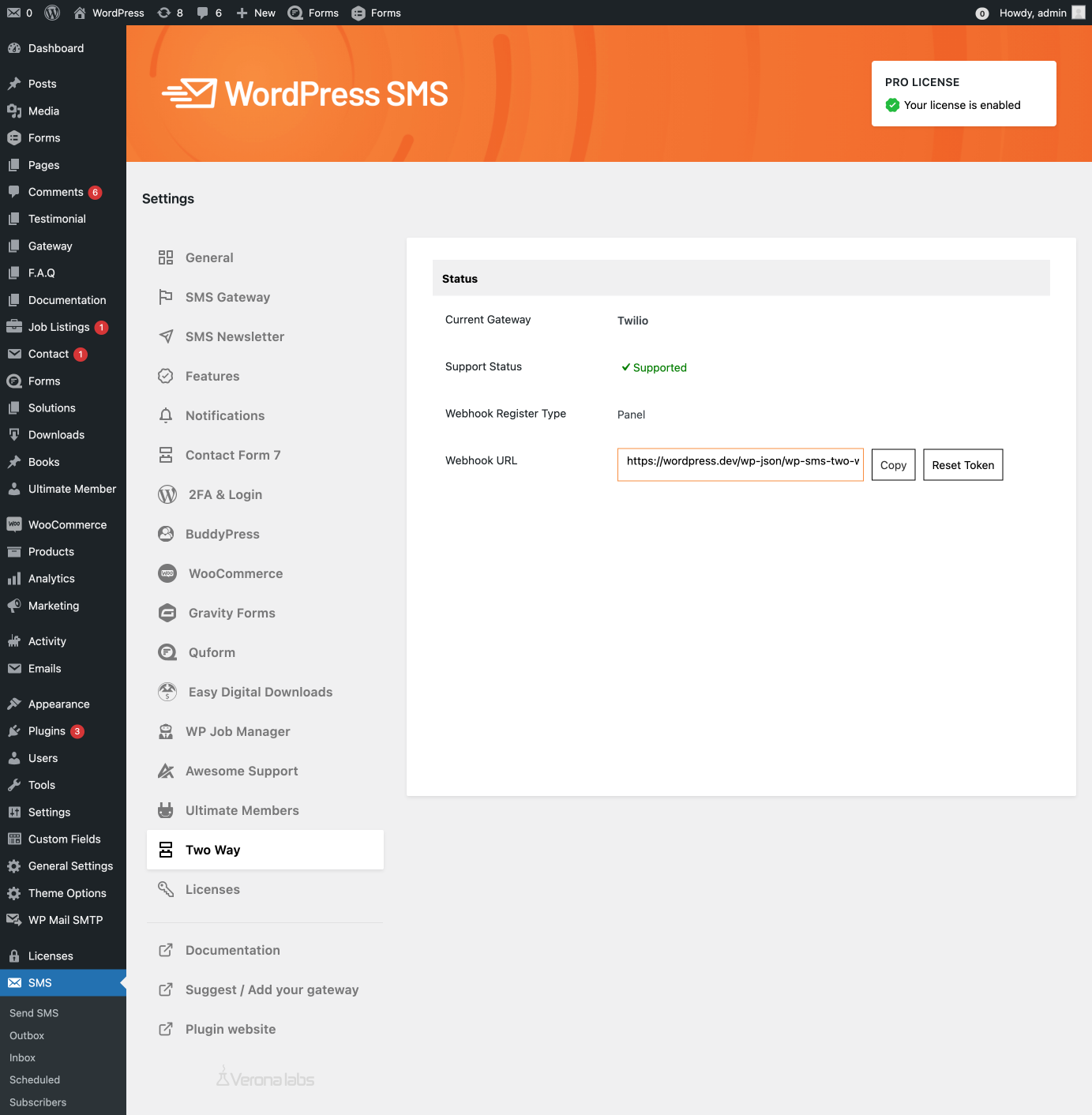Click the Dashboard gauge icon in sidebar
The width and height of the screenshot is (1092, 1115).
14,48
